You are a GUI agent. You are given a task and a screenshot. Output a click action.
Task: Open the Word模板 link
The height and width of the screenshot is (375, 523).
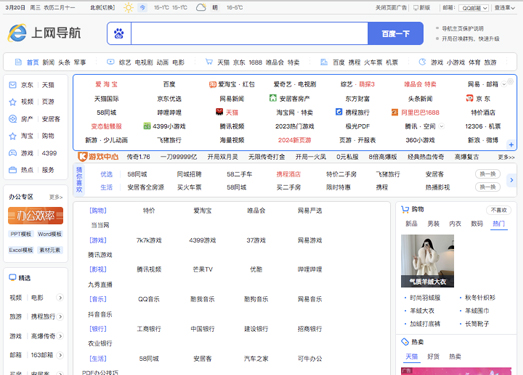click(x=49, y=234)
